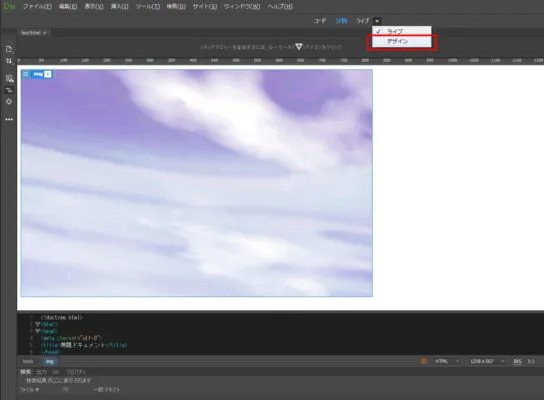Collapse the head tag in code view
Screen dimensions: 544x400
(x=37, y=331)
